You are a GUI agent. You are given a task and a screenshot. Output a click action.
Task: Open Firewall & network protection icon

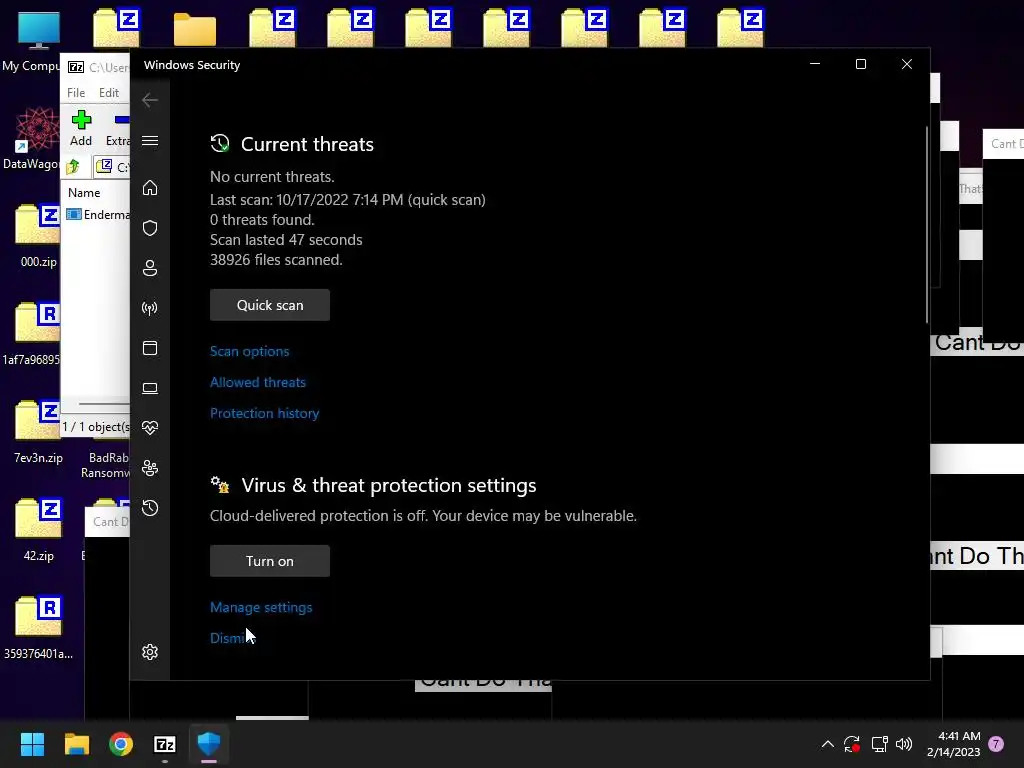pyautogui.click(x=150, y=308)
